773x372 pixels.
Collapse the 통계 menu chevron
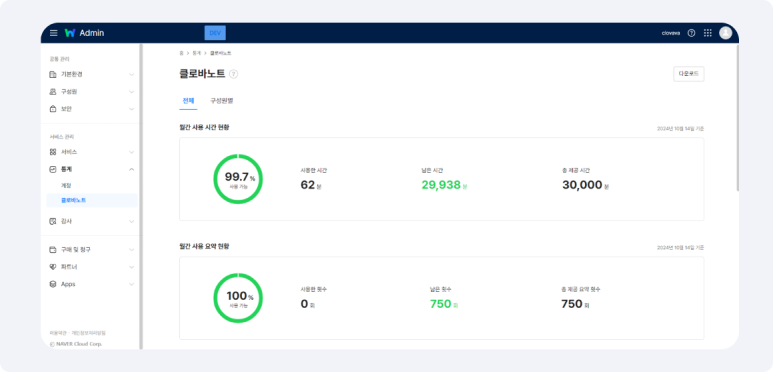(132, 169)
